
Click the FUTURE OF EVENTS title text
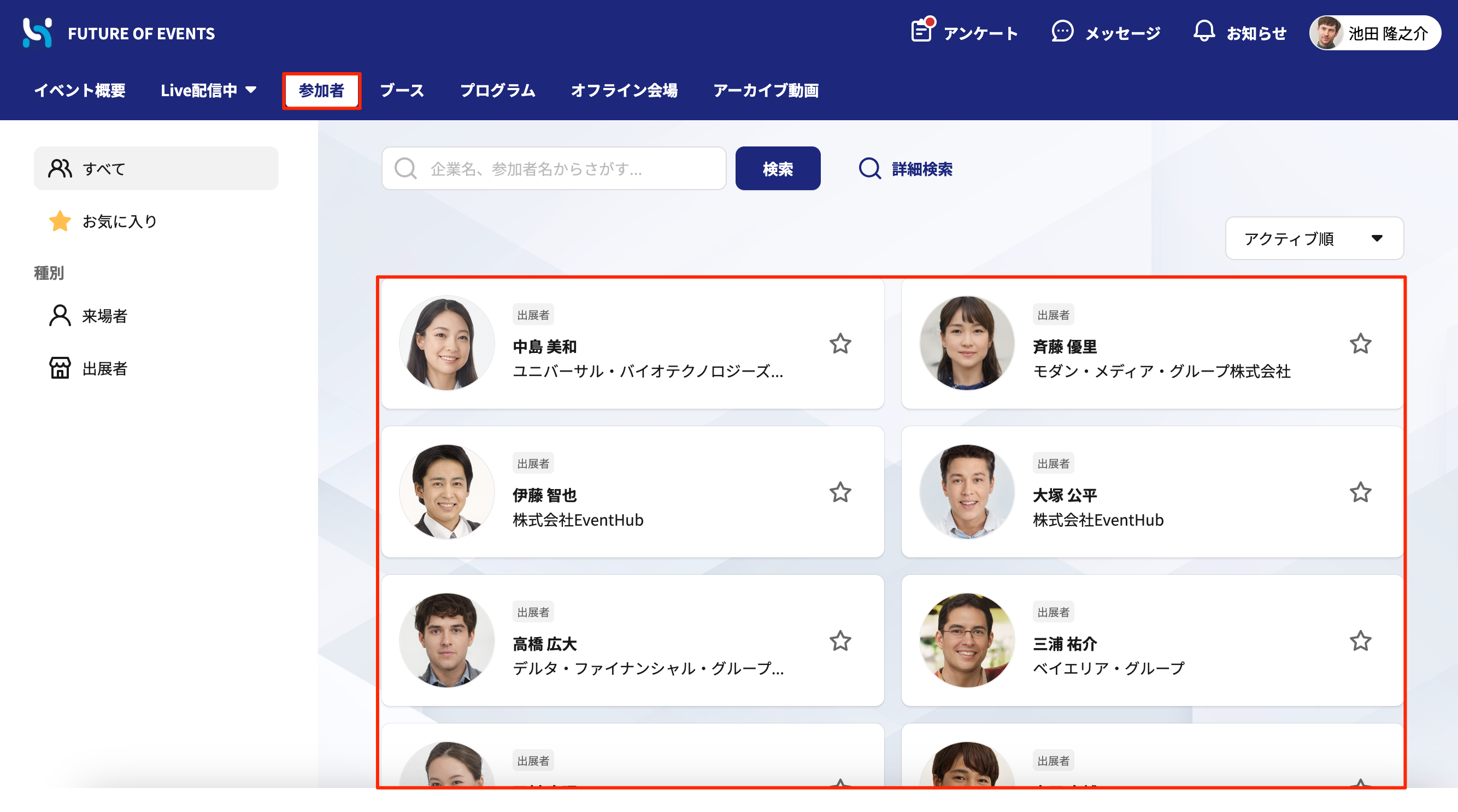[142, 34]
